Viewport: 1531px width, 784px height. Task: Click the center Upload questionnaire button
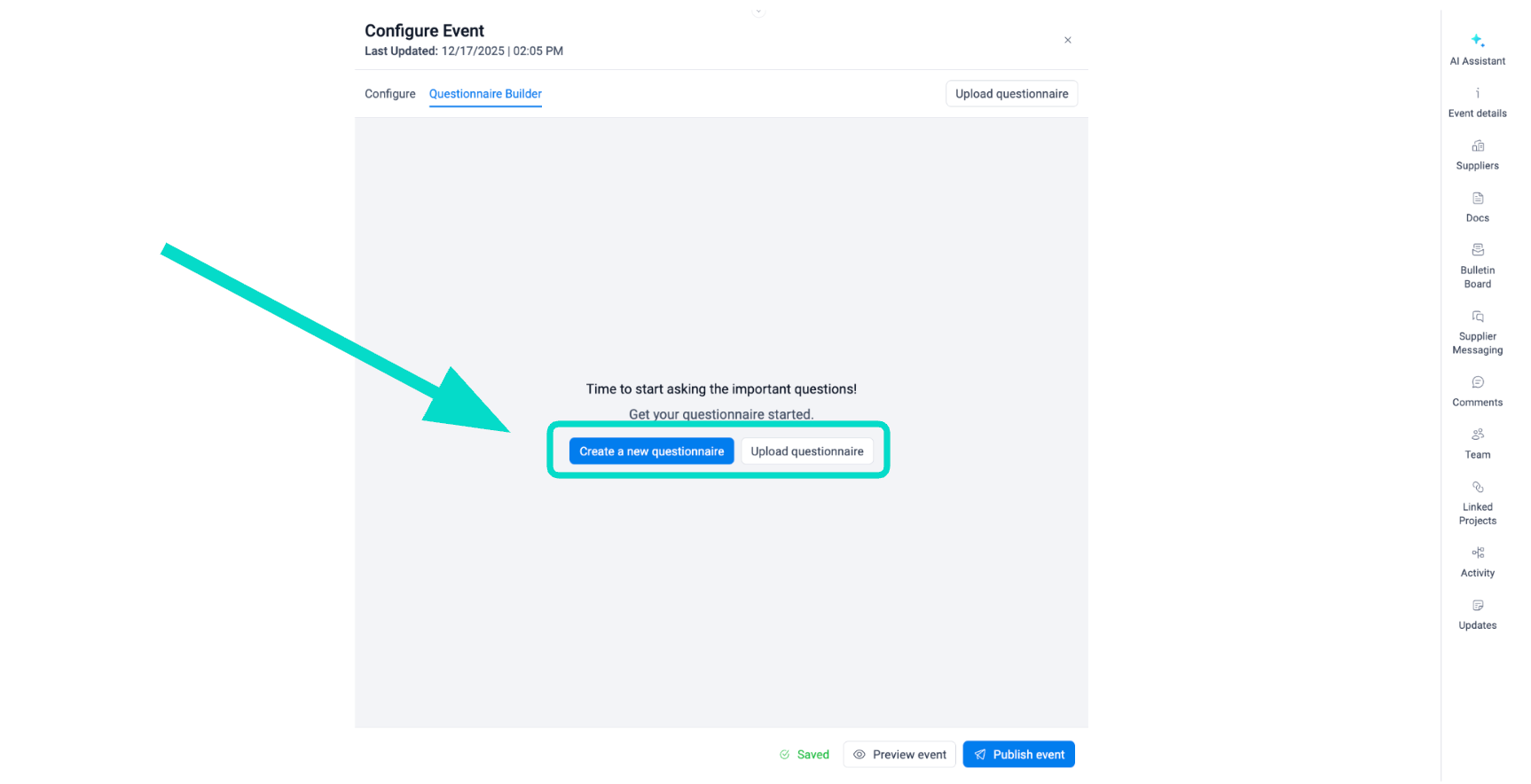[x=806, y=451]
